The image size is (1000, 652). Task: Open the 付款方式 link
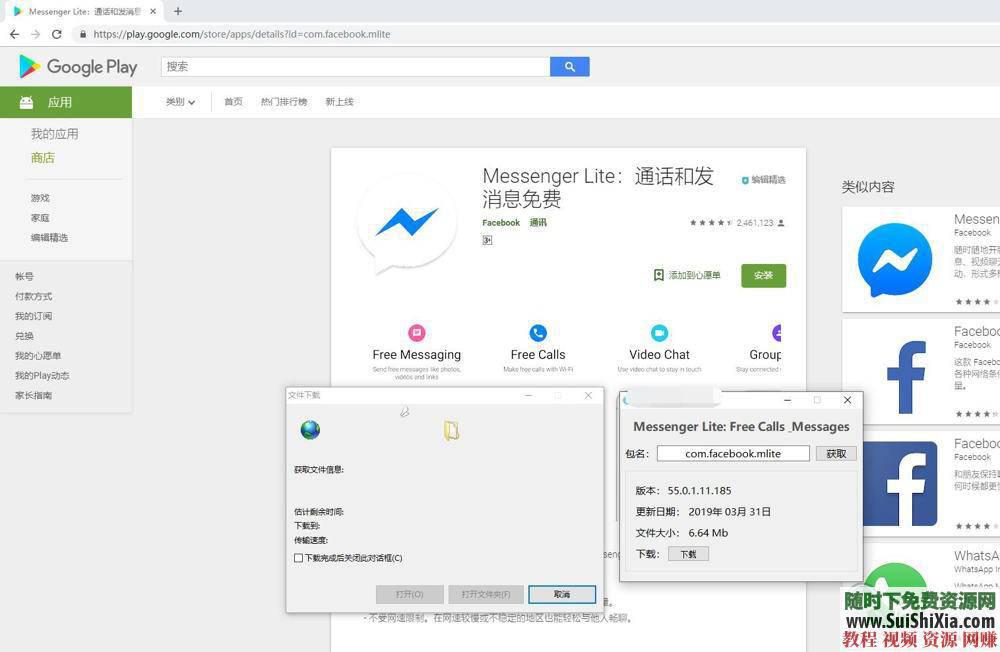point(34,296)
